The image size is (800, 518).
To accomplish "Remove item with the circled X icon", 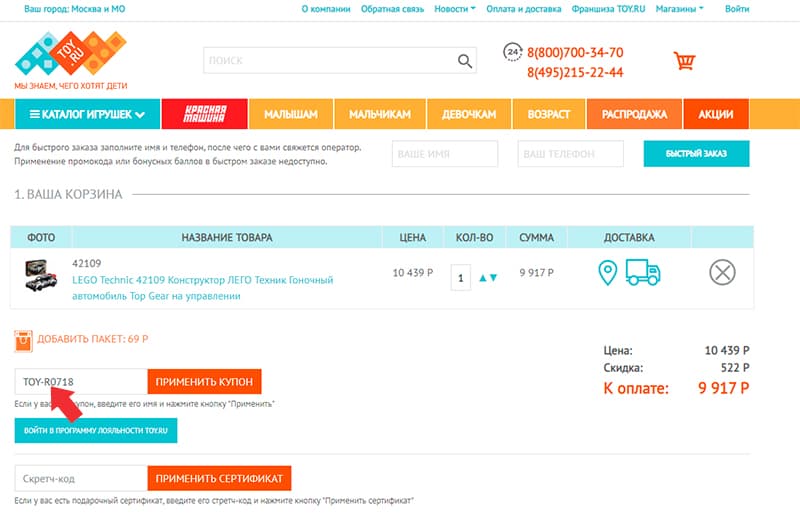I will click(x=722, y=273).
